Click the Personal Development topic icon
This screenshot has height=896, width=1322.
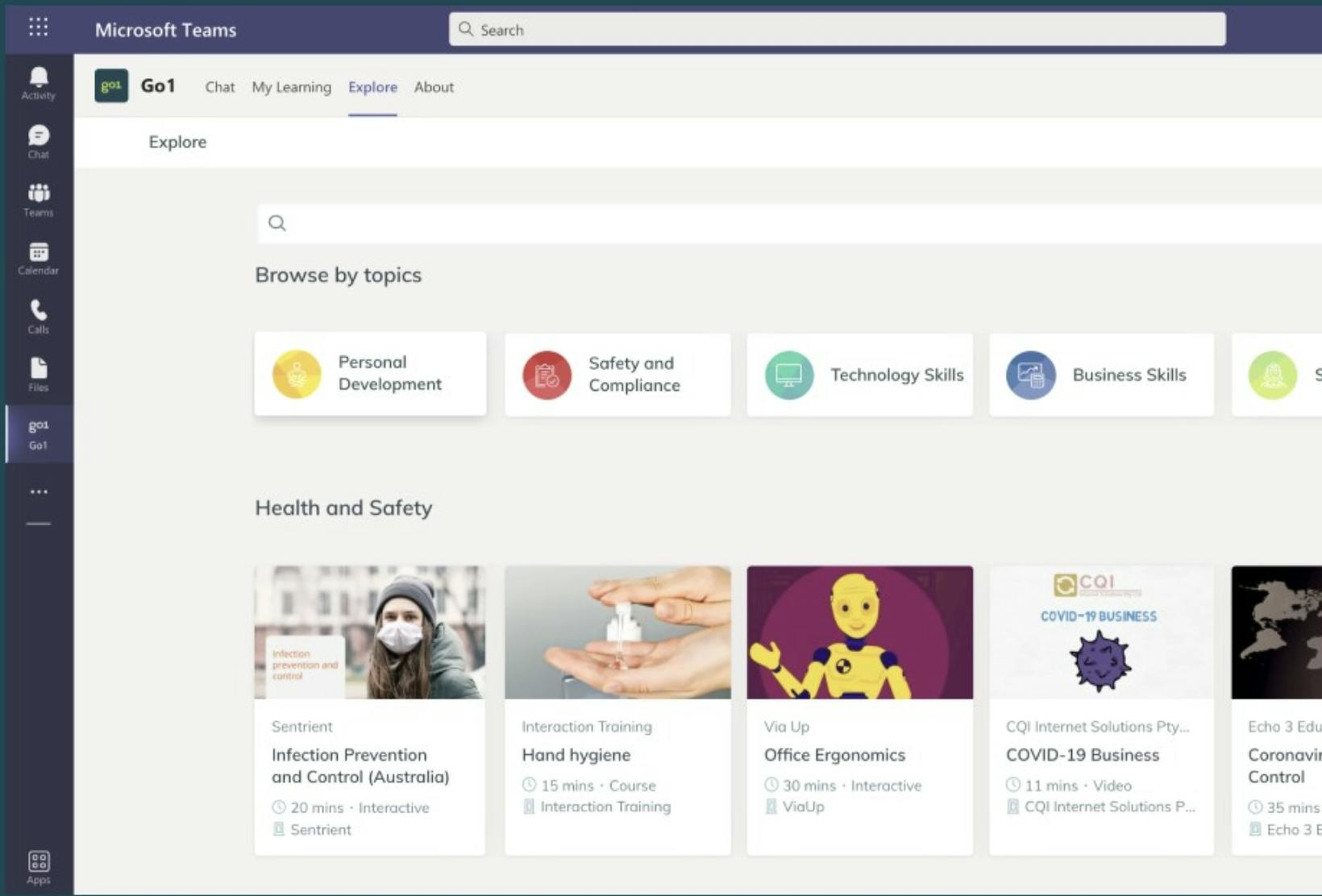click(x=297, y=374)
